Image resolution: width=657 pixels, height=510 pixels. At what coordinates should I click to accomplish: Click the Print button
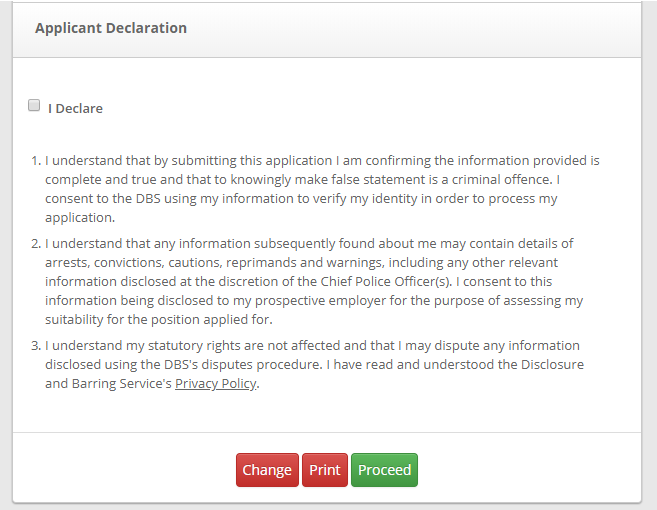click(x=325, y=470)
